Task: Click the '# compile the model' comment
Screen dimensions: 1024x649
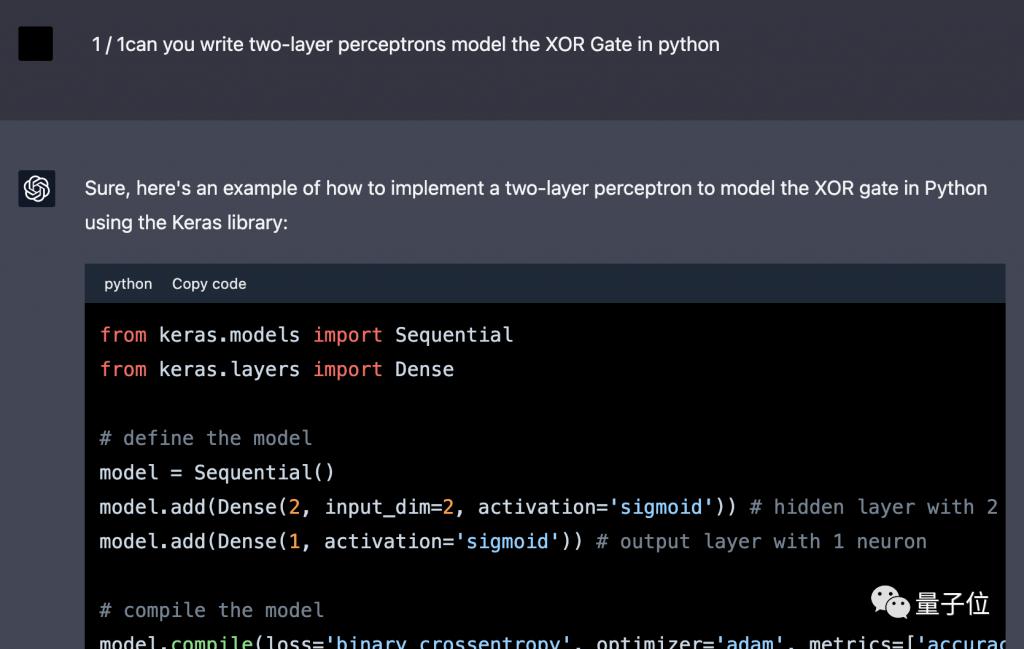Action: pos(211,610)
